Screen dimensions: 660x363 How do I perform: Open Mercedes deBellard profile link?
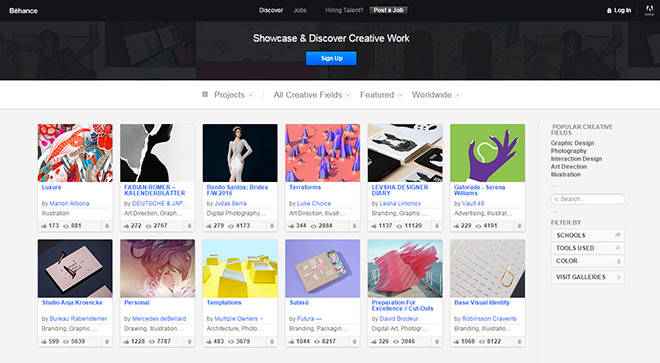(x=159, y=319)
